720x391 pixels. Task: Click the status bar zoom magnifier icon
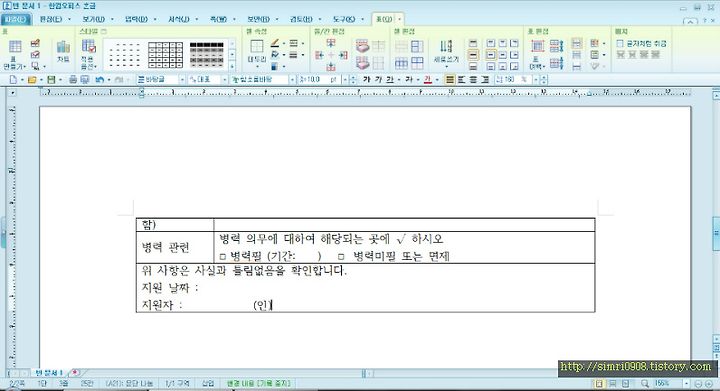645,384
